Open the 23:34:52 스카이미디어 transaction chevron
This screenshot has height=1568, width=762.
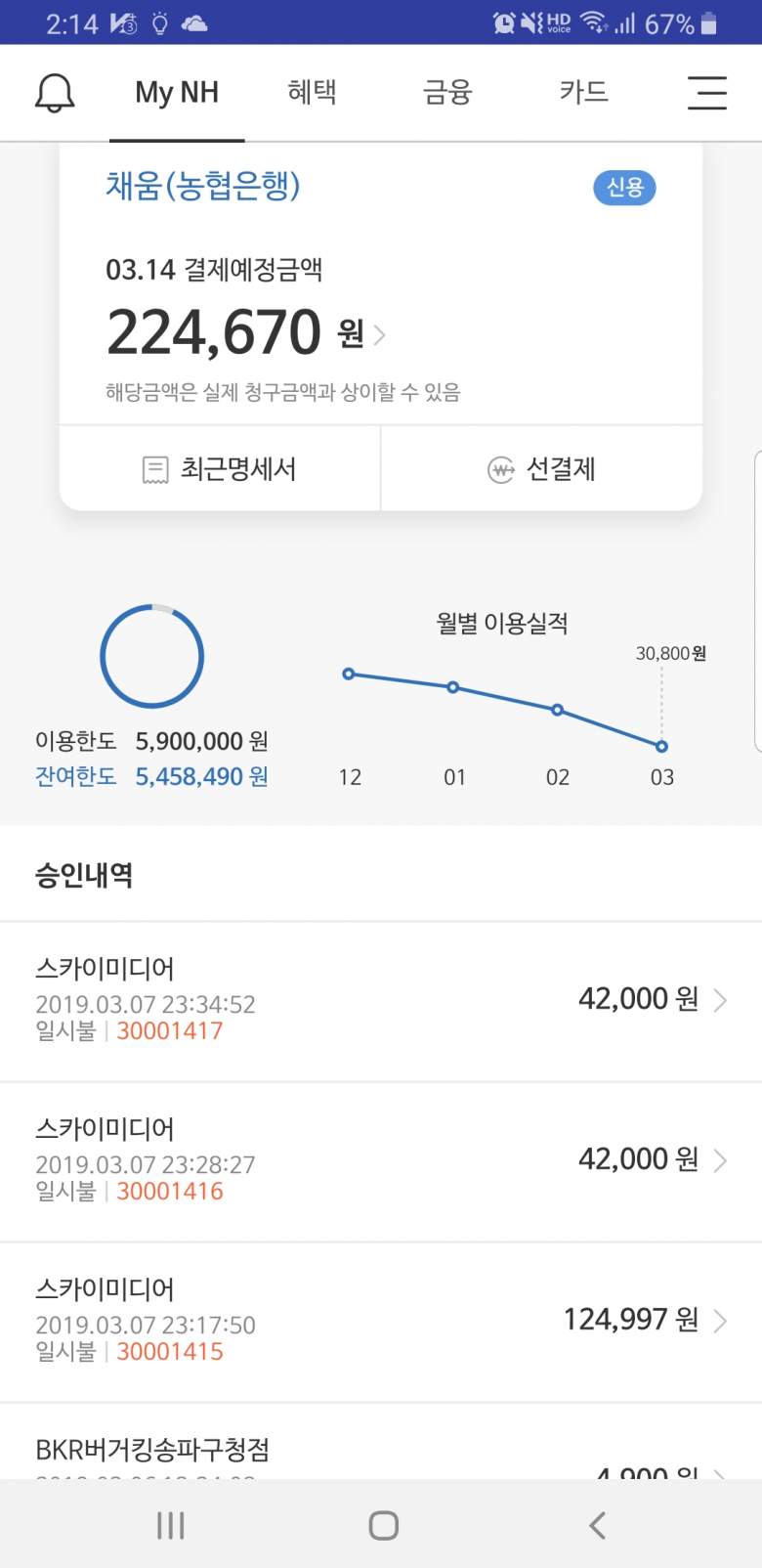(720, 1000)
